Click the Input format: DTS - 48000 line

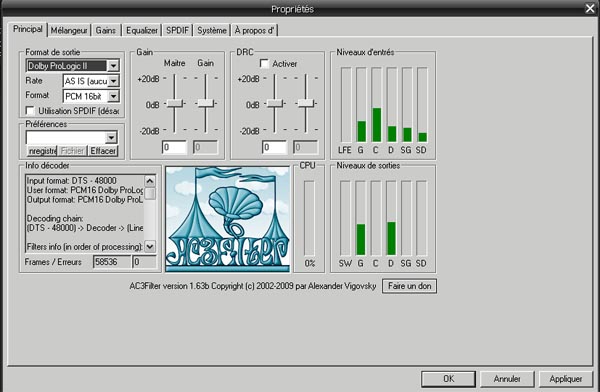[72, 181]
